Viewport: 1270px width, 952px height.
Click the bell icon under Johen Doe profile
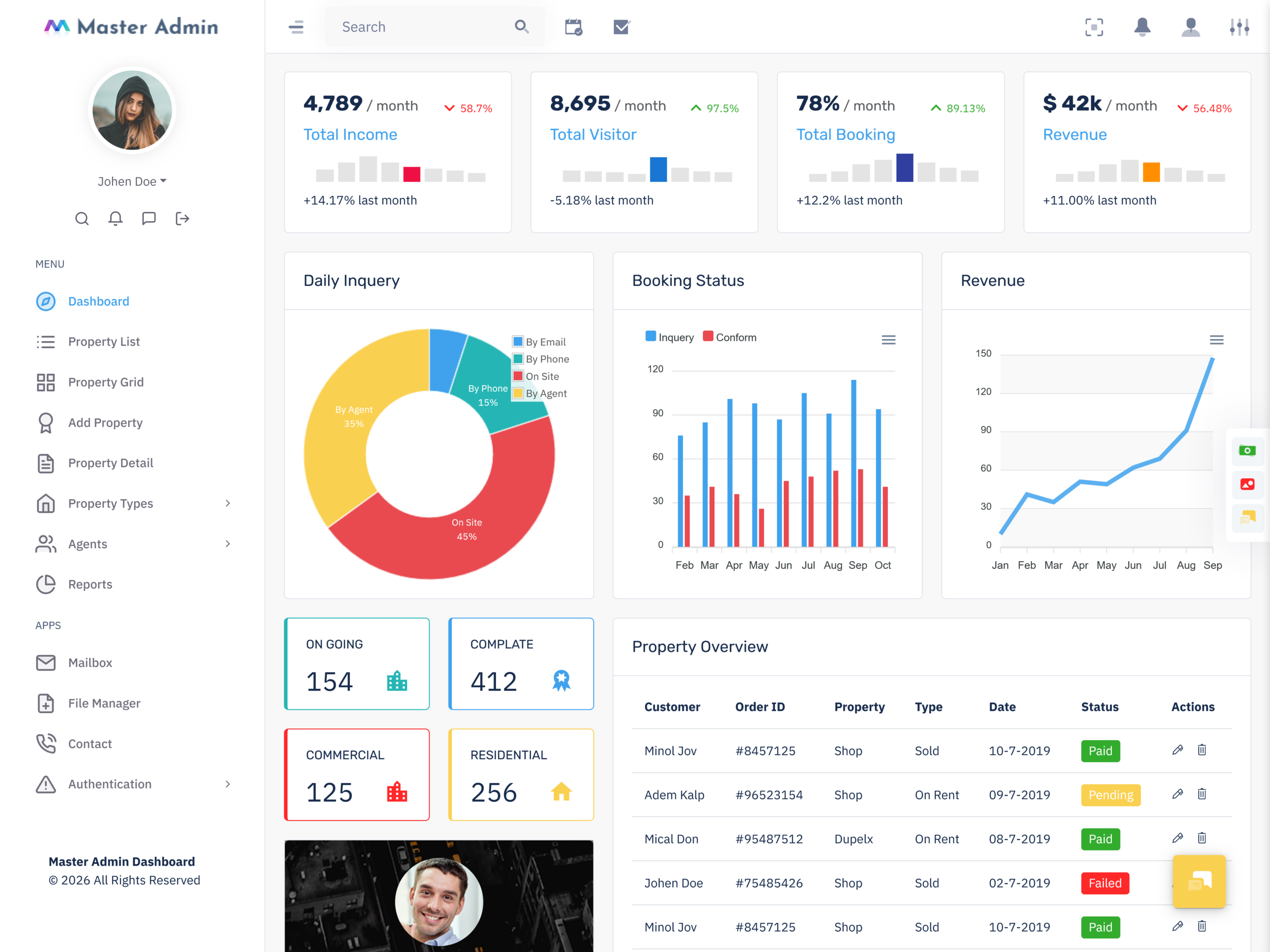click(x=116, y=219)
